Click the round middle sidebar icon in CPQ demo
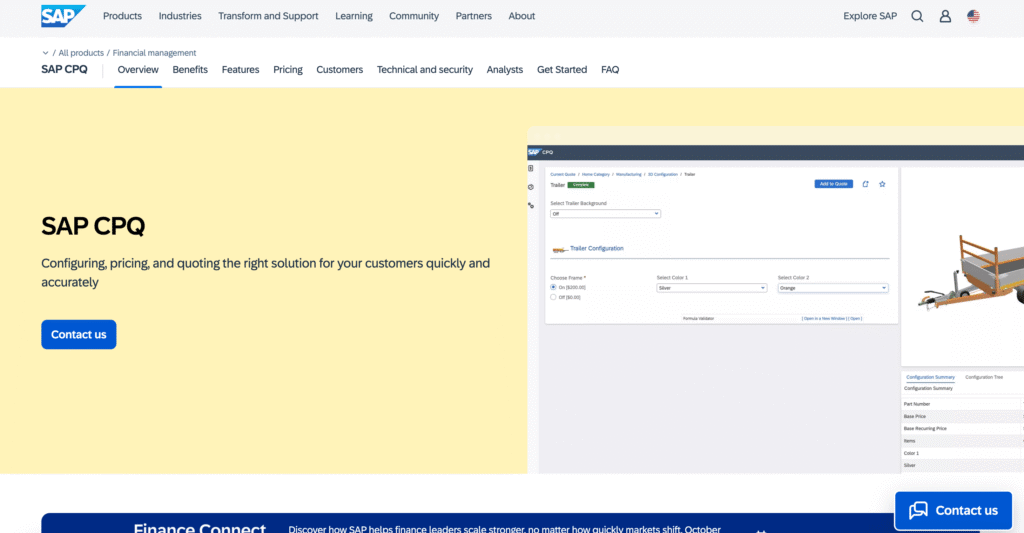Viewport: 1024px width, 533px height. coord(530,187)
